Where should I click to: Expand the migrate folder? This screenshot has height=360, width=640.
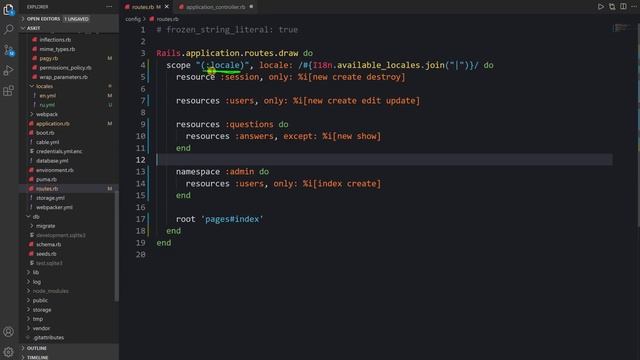(x=45, y=226)
